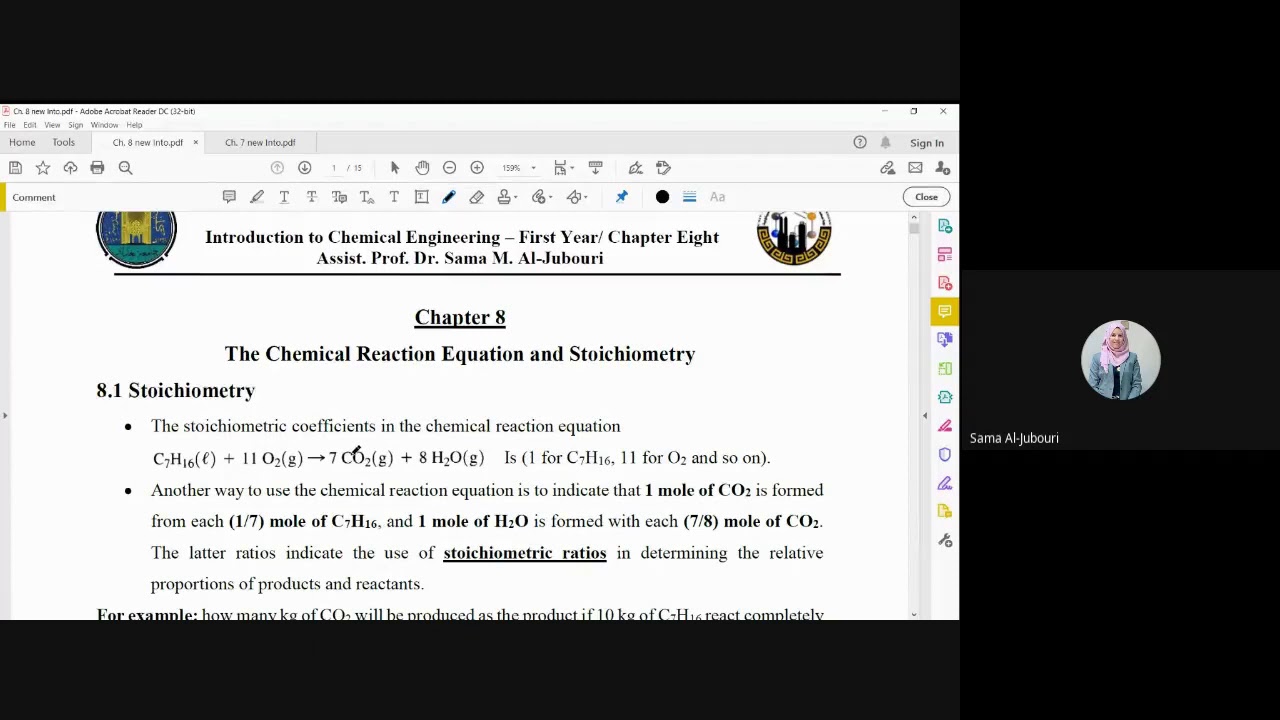Switch to the Tools tab
Viewport: 1280px width, 720px height.
(x=63, y=142)
